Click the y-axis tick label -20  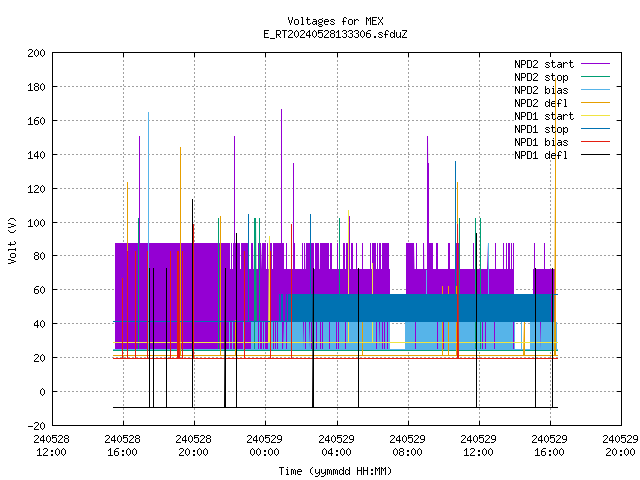pos(36,426)
